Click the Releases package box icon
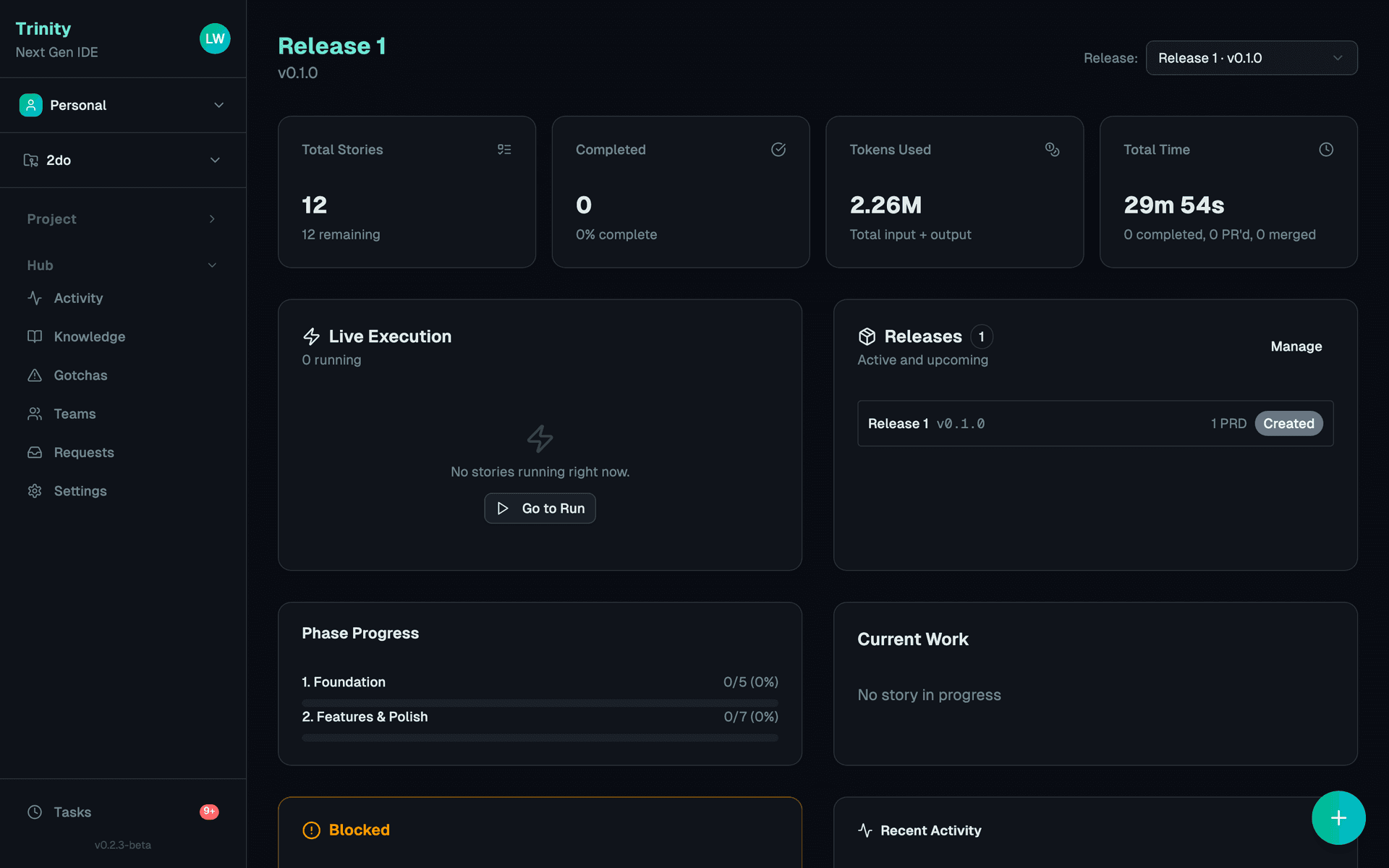The image size is (1389, 868). point(867,336)
